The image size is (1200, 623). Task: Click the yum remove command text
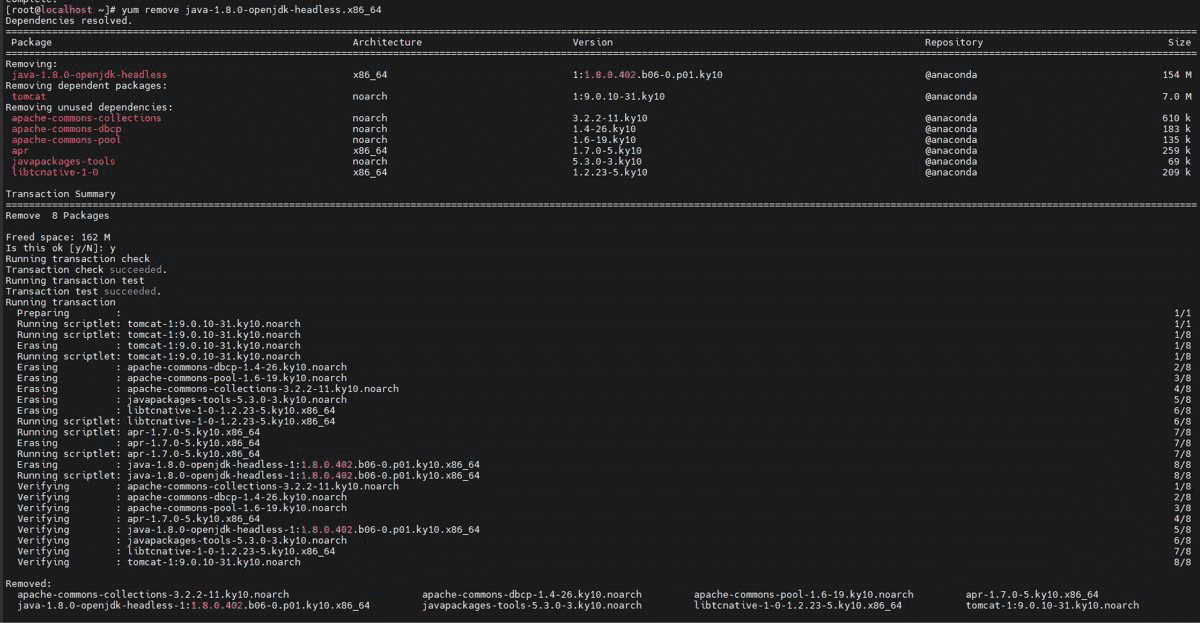coord(251,9)
